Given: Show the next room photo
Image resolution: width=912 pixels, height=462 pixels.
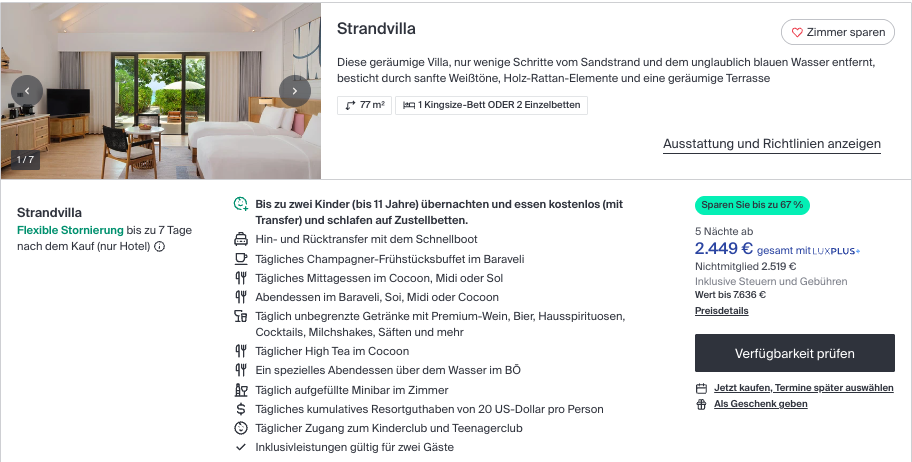Looking at the screenshot, I should pyautogui.click(x=294, y=90).
